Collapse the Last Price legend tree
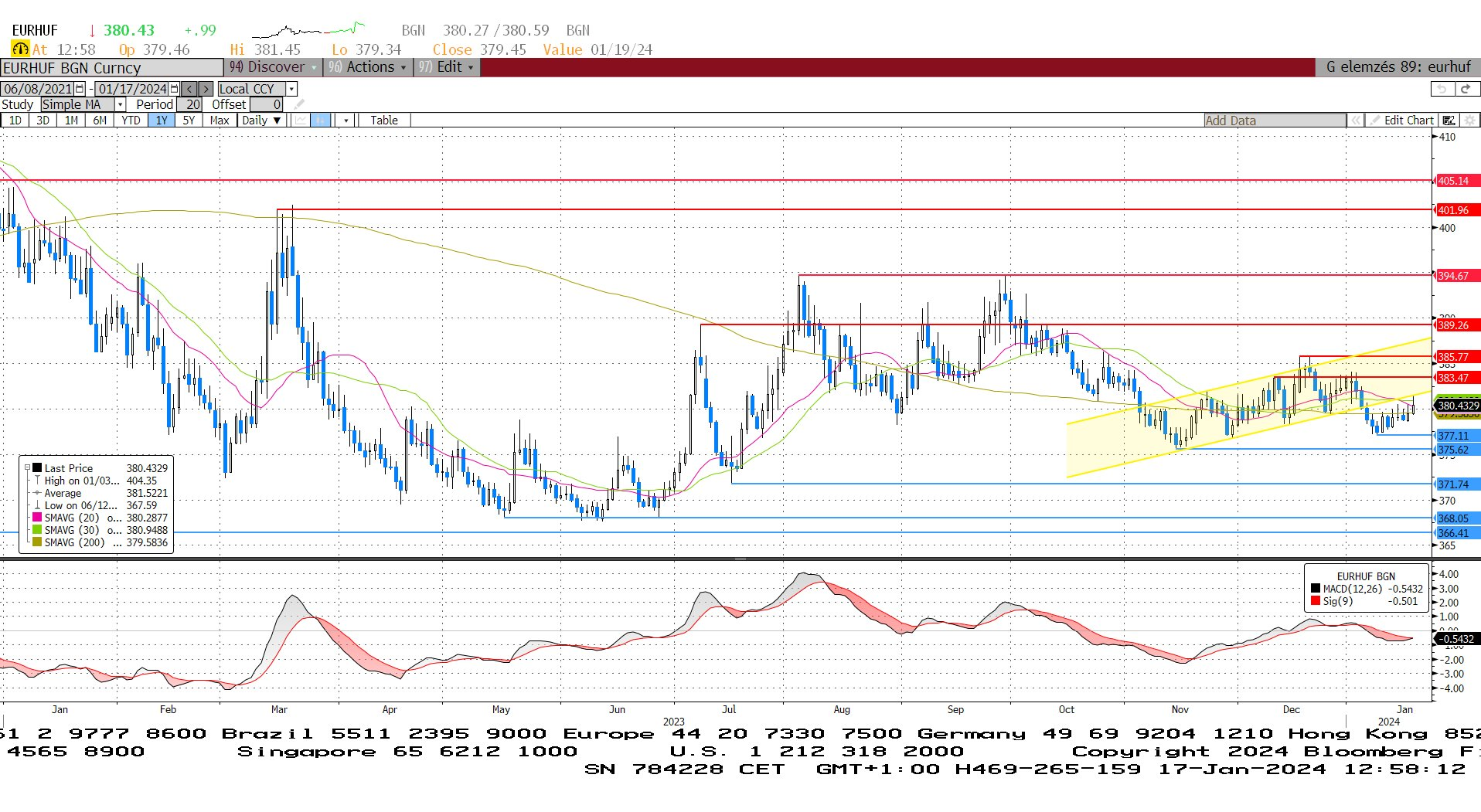The image size is (1481, 812). [x=27, y=468]
